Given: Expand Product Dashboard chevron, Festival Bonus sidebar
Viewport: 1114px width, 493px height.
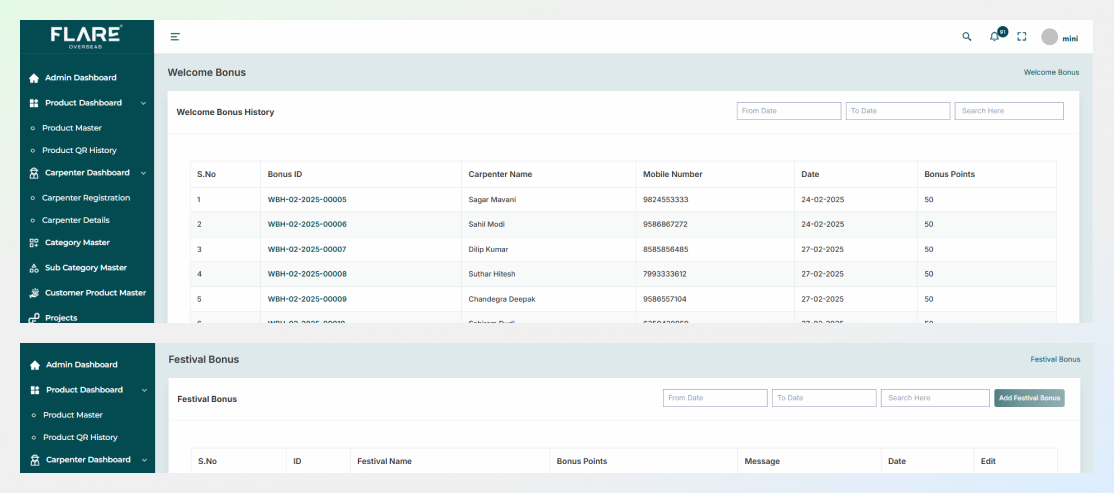Looking at the screenshot, I should point(144,390).
